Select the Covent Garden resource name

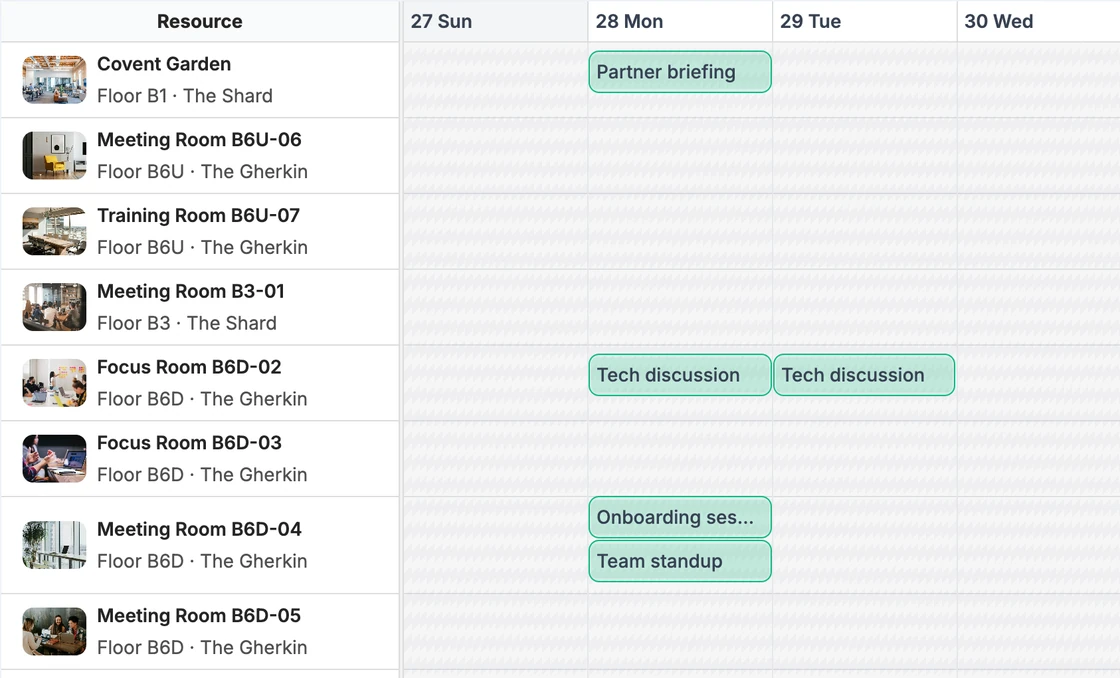pos(164,64)
